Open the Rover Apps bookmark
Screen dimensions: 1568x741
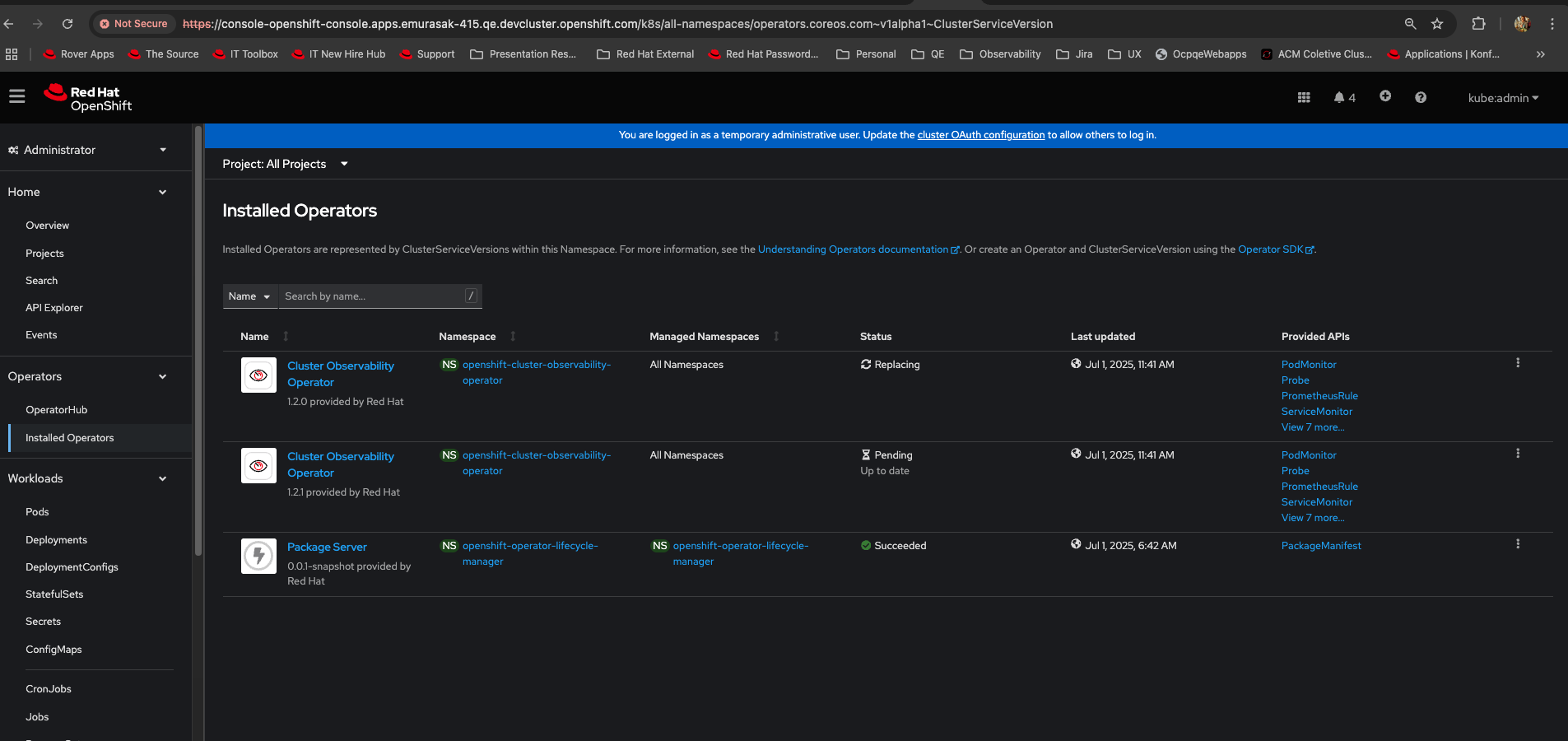(x=79, y=54)
